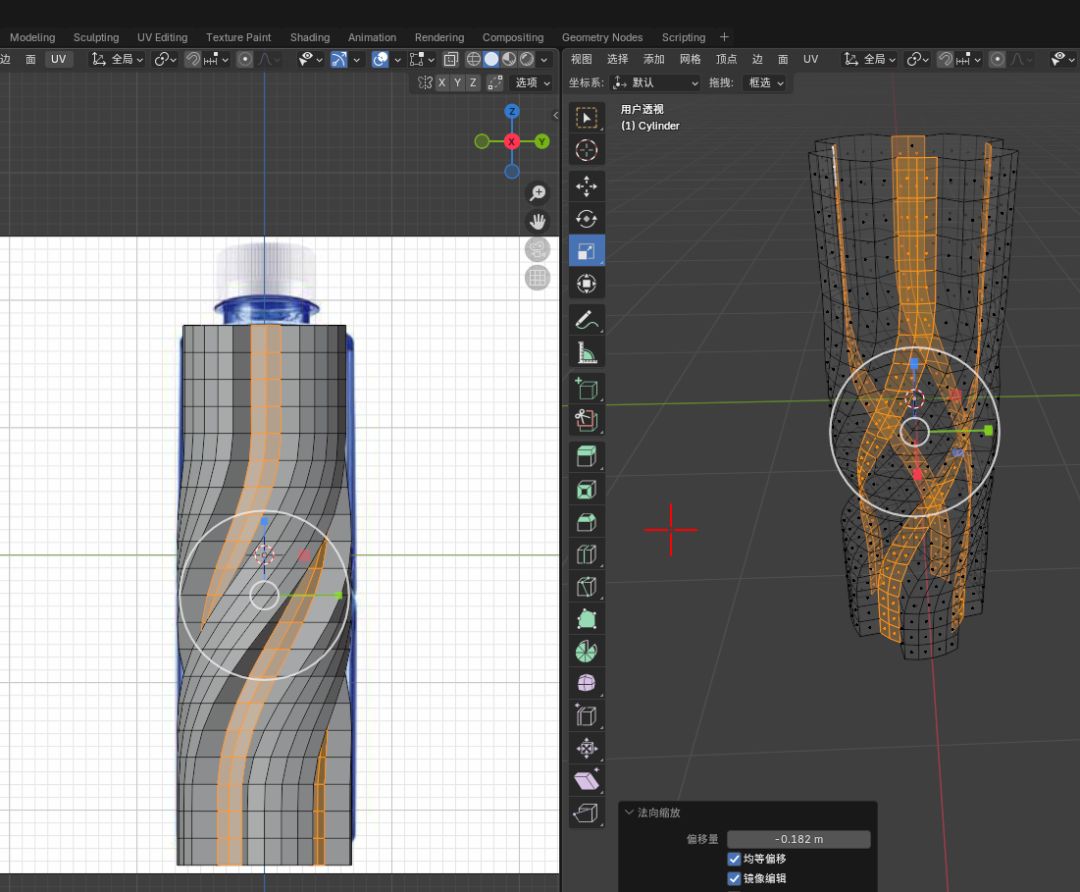This screenshot has width=1080, height=892.
Task: Open the 拖拽 框选 dropdown
Action: tap(766, 83)
